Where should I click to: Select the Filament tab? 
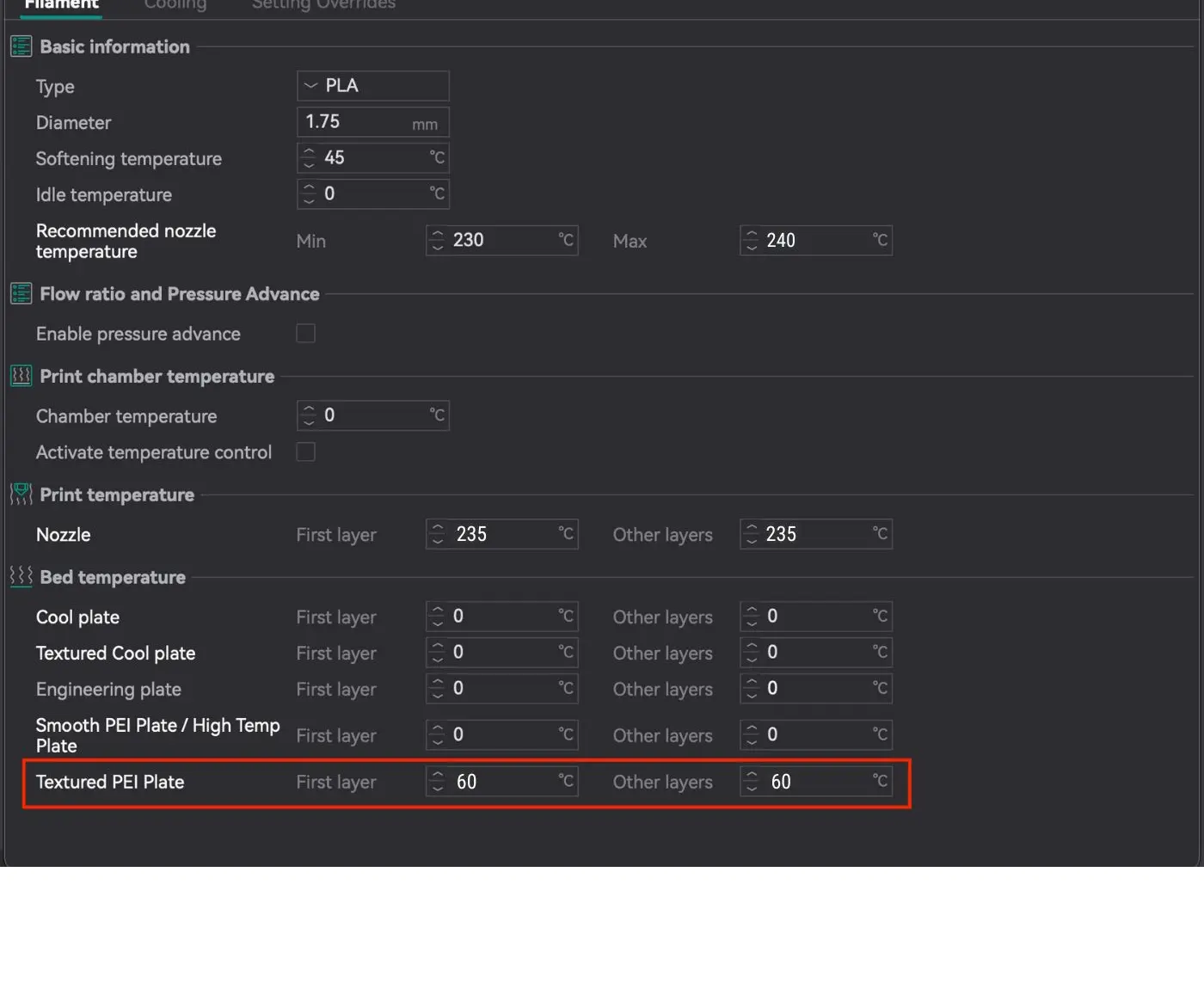click(61, 5)
